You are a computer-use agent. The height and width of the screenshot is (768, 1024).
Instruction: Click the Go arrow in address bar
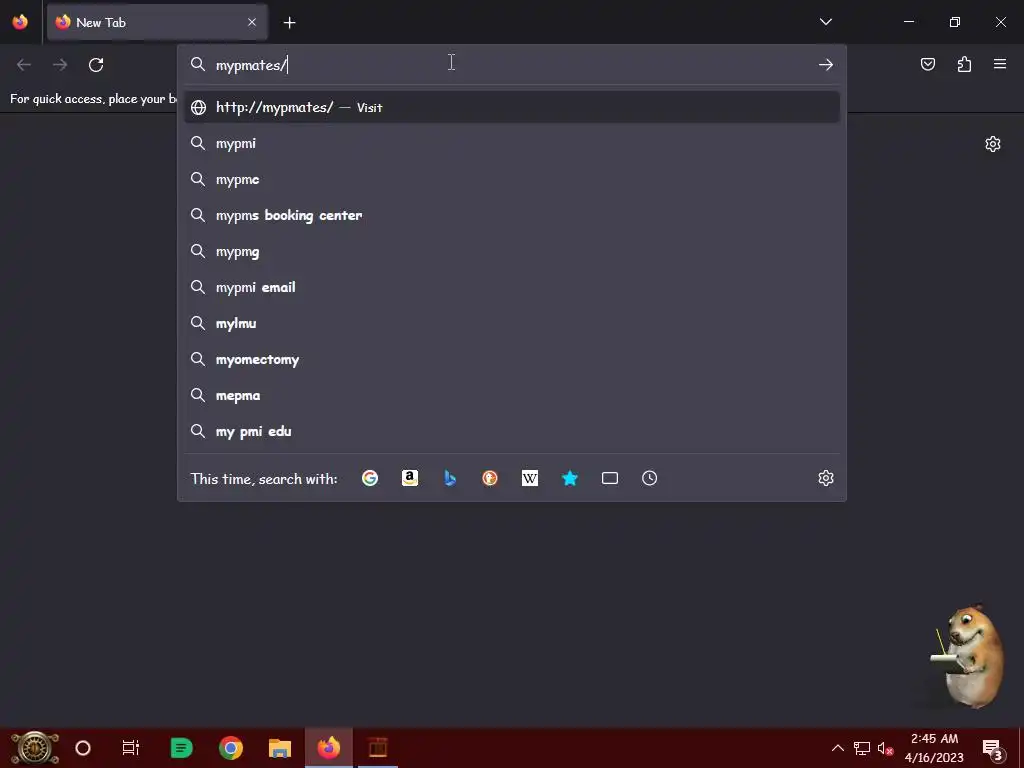click(x=825, y=65)
